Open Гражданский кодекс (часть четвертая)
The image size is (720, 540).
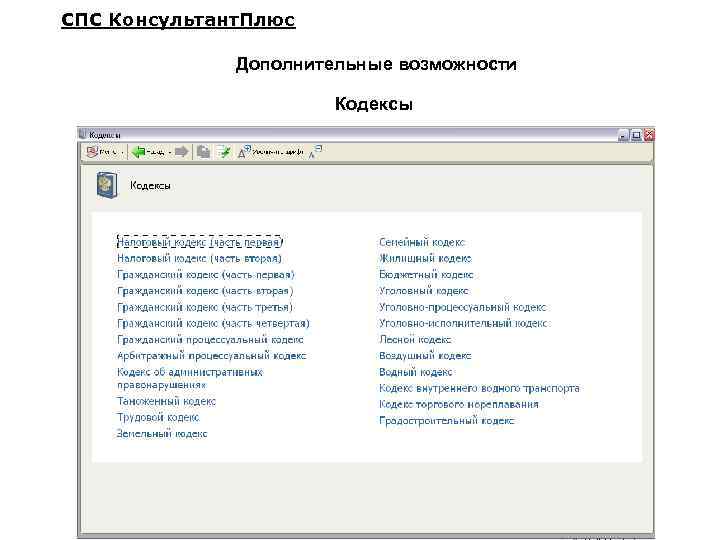214,323
